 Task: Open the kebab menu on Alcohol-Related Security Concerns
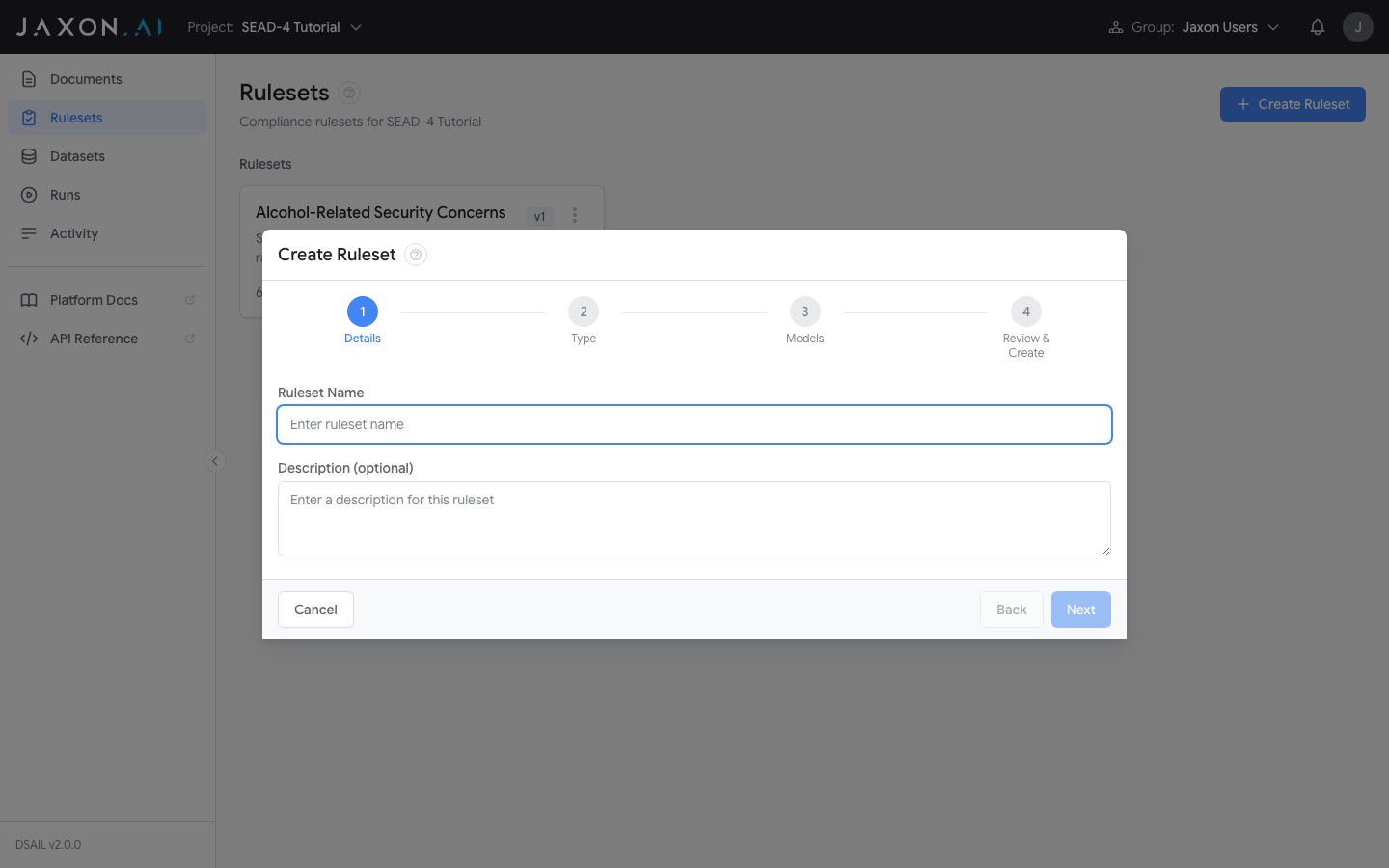pyautogui.click(x=575, y=214)
